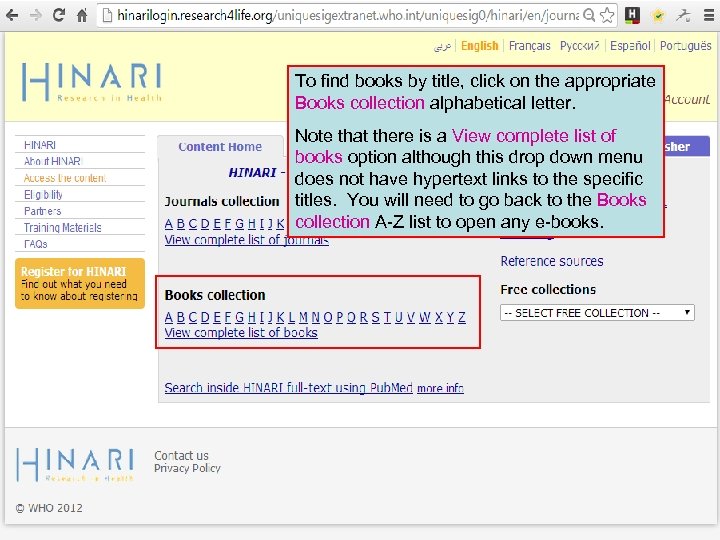Click the pin extension icon in toolbar
720x540 pixels.
coord(683,16)
